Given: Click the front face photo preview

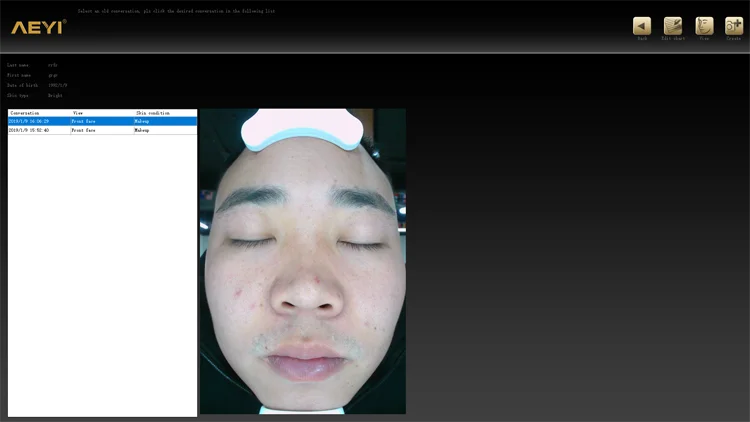Looking at the screenshot, I should pos(302,260).
